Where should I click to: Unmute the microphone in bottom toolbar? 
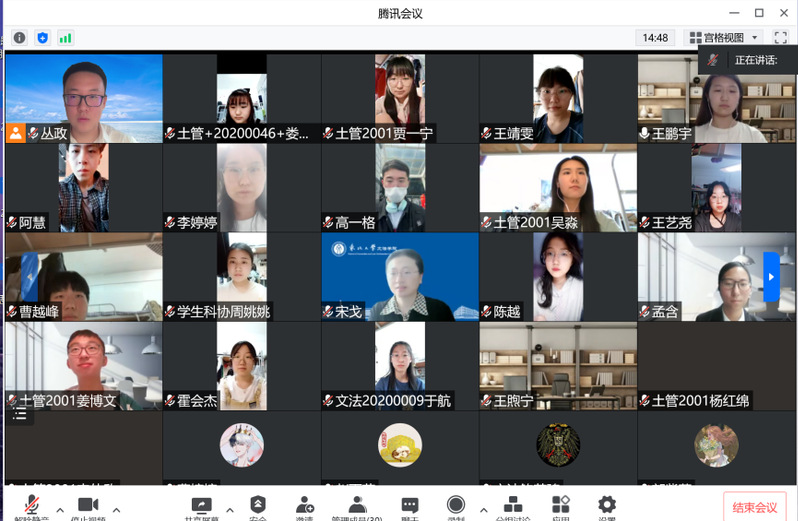pyautogui.click(x=32, y=505)
